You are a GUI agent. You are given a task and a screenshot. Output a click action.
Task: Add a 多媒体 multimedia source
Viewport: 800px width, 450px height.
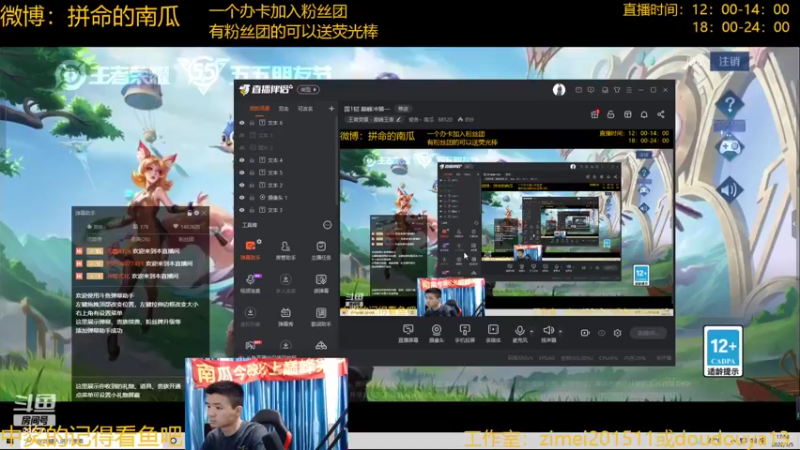click(x=493, y=333)
